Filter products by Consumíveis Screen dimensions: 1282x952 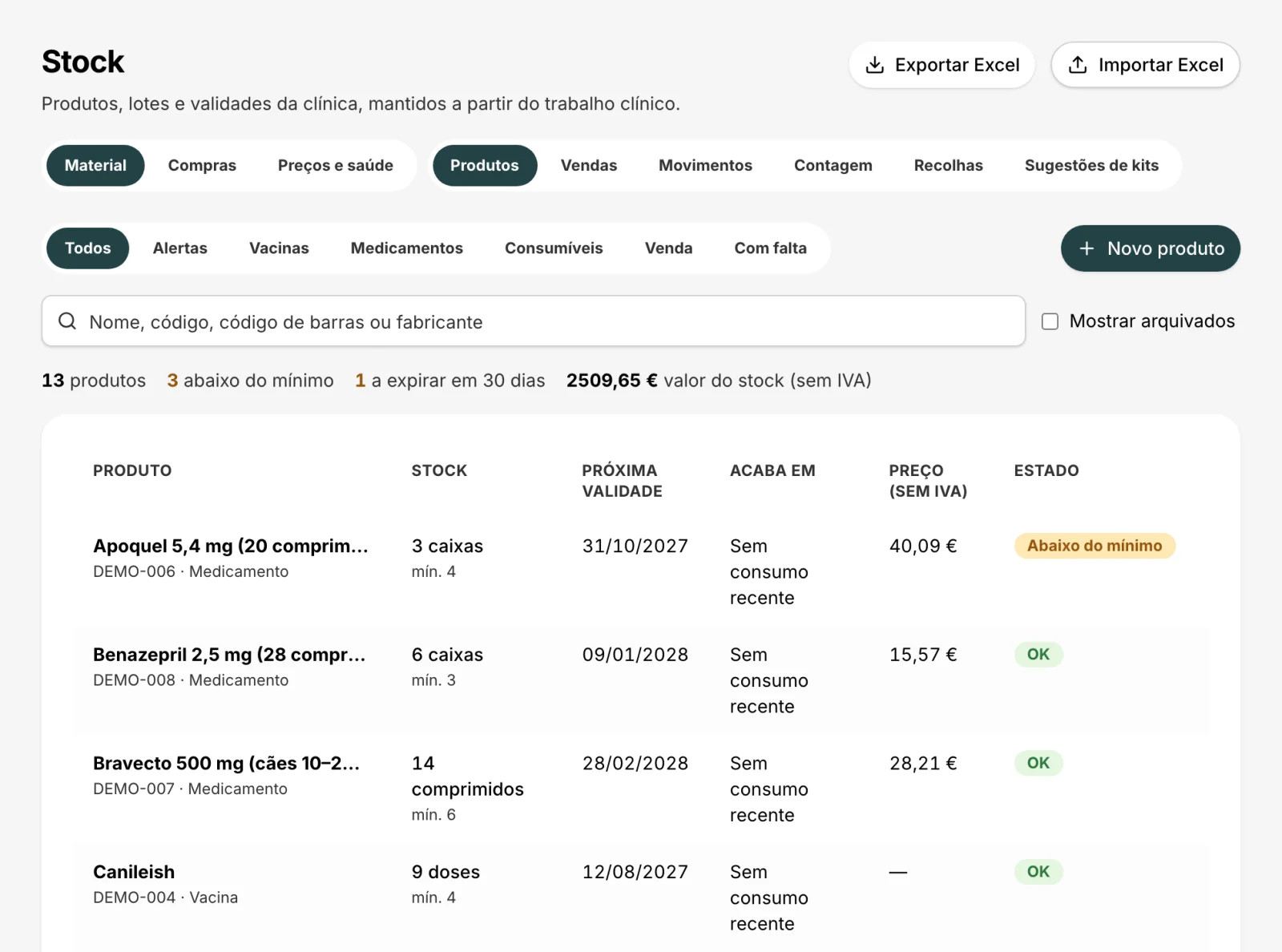click(x=554, y=248)
